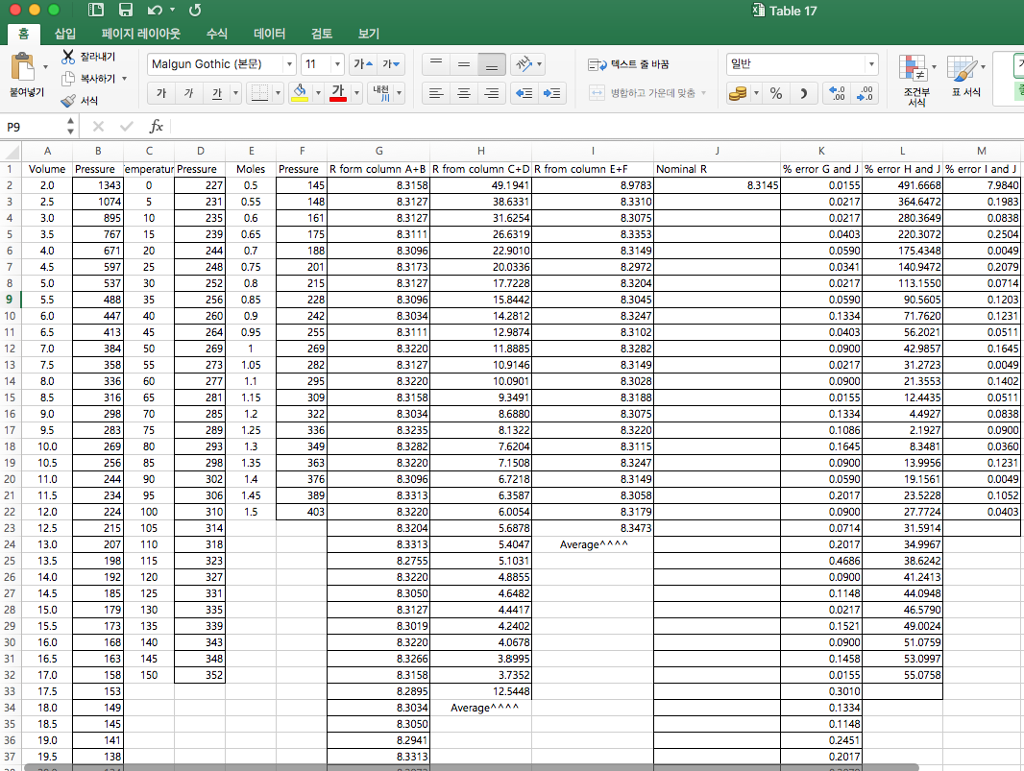Select cell J2 with 8.3145
The height and width of the screenshot is (771, 1024).
click(x=717, y=185)
